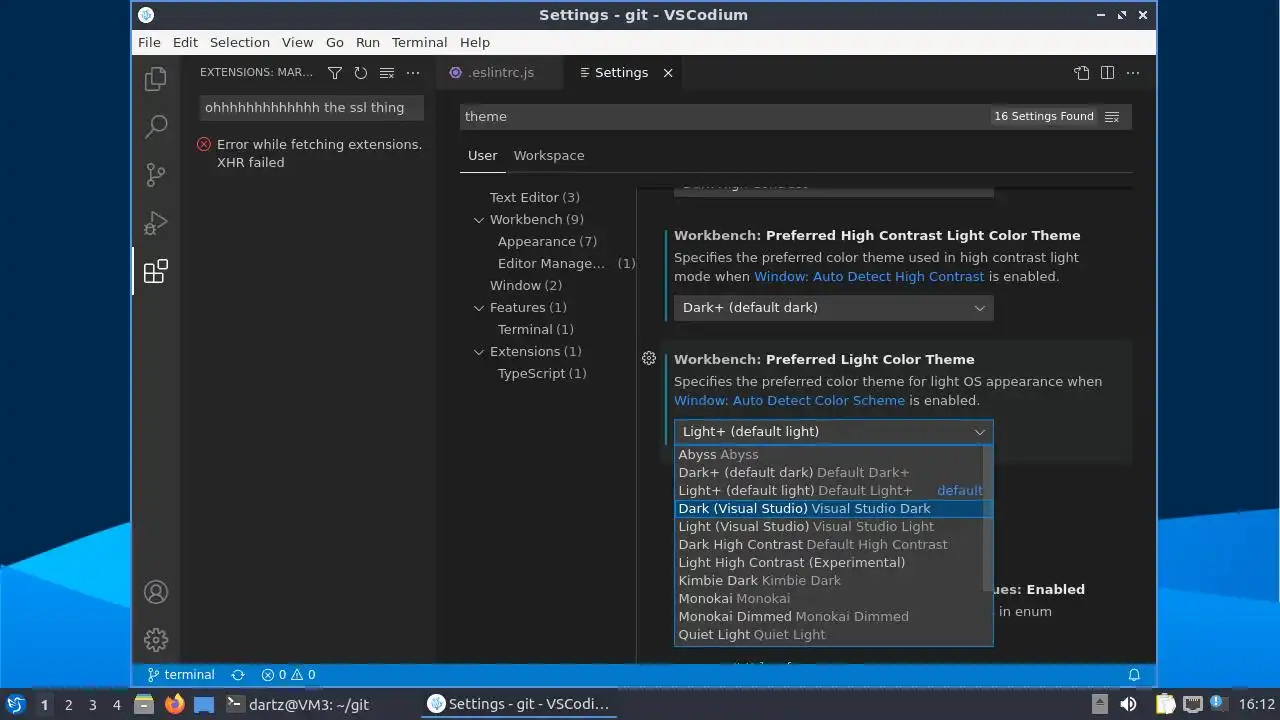The width and height of the screenshot is (1280, 720).
Task: Open the Accounts menu icon
Action: coord(155,592)
